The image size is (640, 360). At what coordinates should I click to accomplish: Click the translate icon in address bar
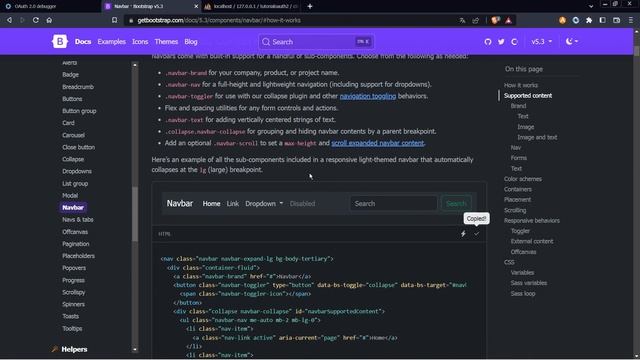pyautogui.click(x=462, y=20)
